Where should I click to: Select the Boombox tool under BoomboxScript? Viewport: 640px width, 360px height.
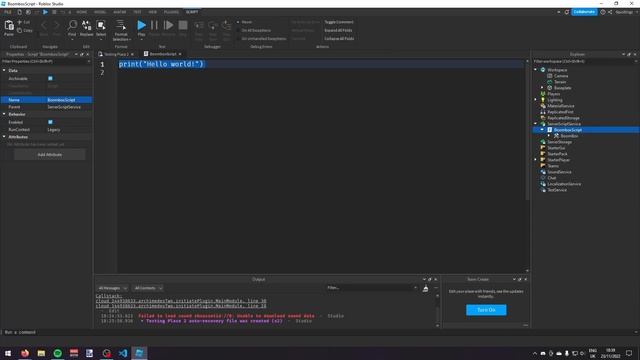[569, 136]
